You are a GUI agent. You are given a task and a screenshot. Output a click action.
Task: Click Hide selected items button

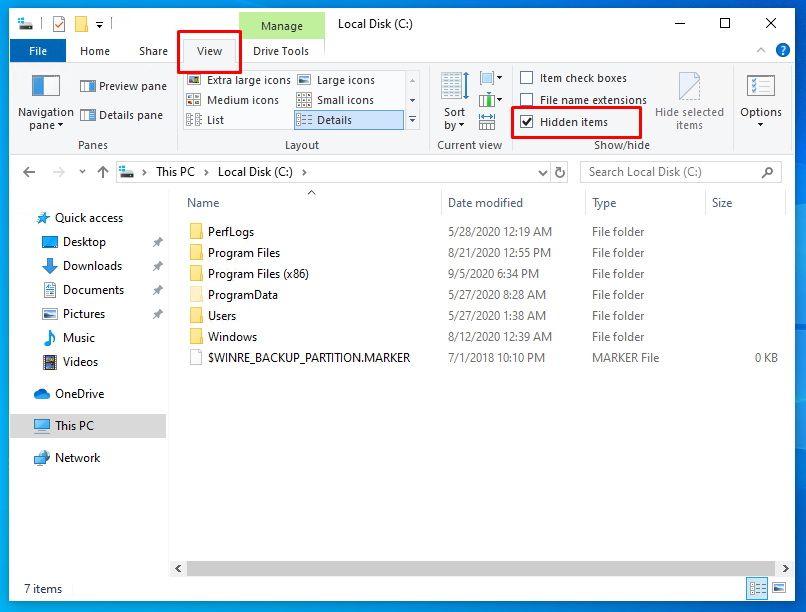(x=689, y=101)
